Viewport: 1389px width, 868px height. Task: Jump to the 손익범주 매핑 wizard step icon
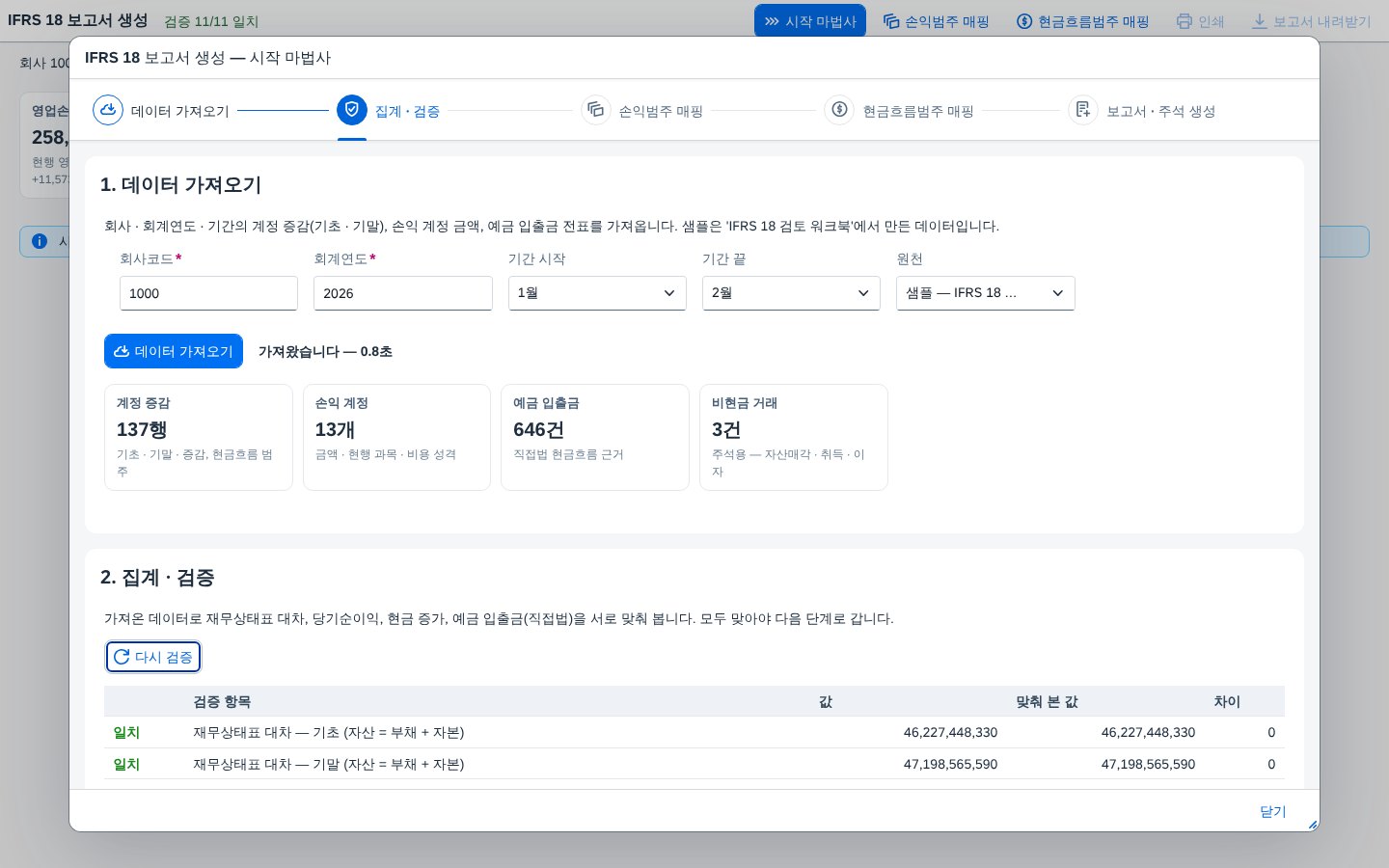pos(596,110)
